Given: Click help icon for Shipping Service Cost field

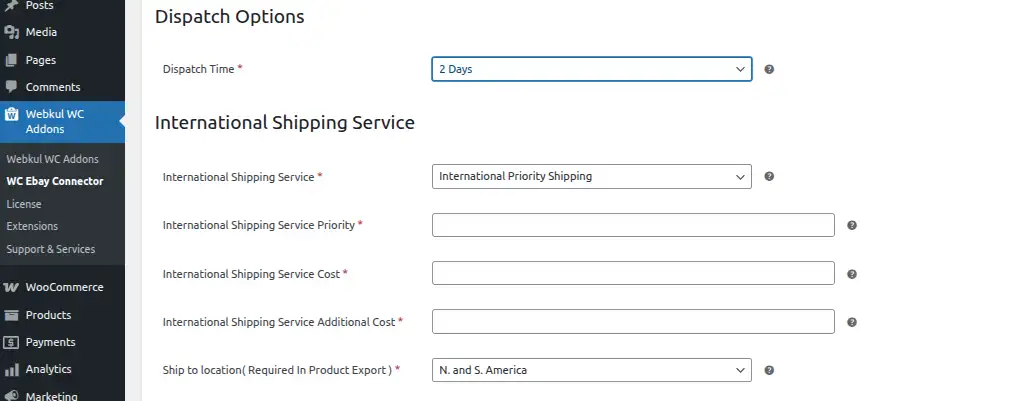Looking at the screenshot, I should [x=852, y=274].
